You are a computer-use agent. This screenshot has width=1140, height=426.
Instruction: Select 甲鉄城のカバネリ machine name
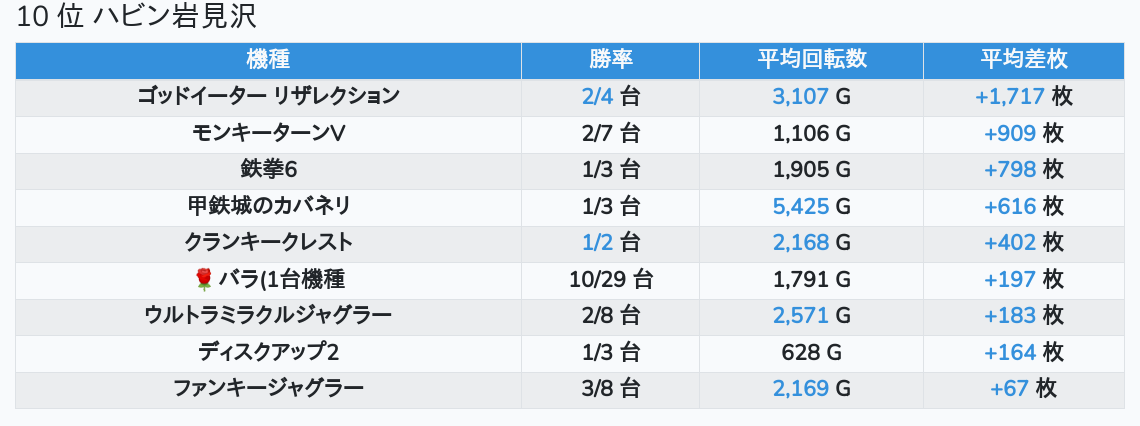(x=268, y=206)
